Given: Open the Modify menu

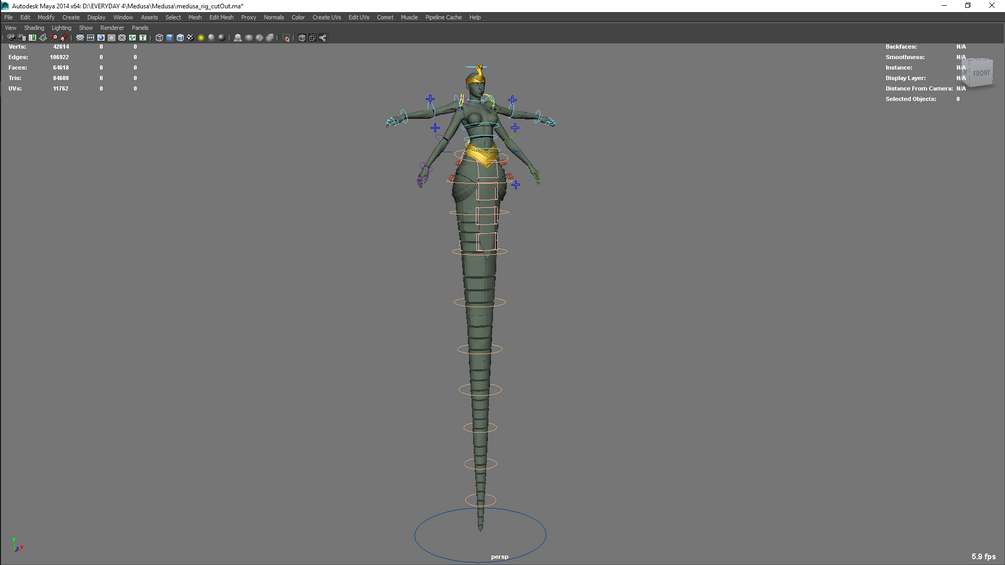Looking at the screenshot, I should coord(46,17).
